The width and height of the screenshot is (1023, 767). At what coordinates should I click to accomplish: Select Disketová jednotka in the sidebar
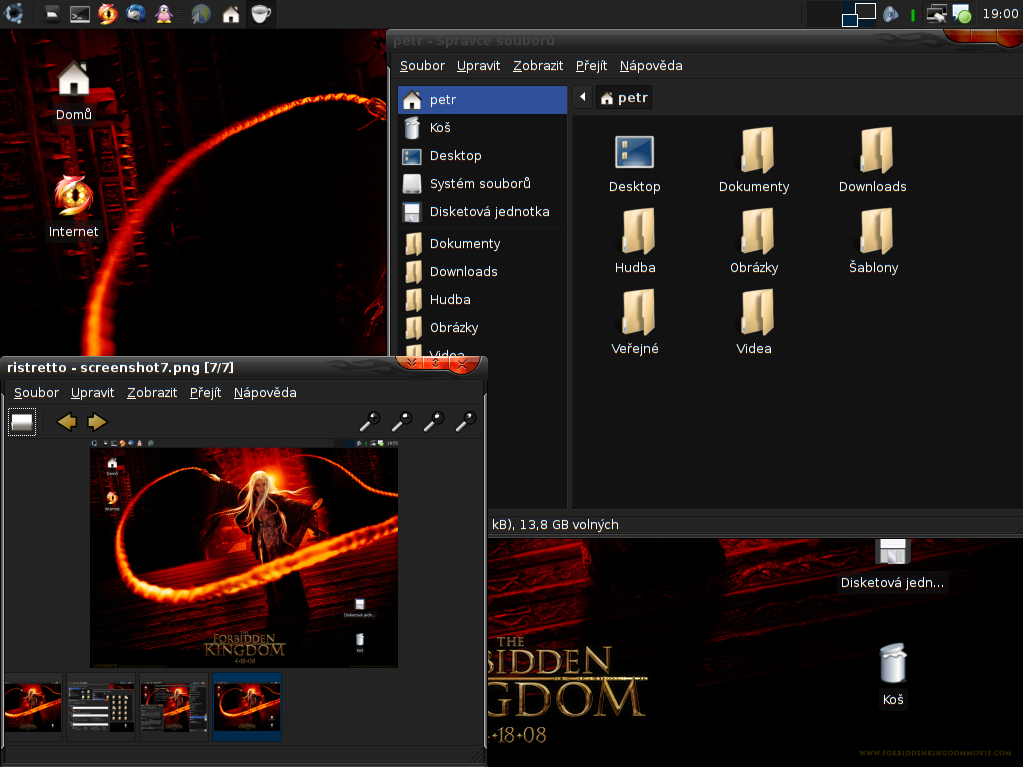click(x=482, y=212)
